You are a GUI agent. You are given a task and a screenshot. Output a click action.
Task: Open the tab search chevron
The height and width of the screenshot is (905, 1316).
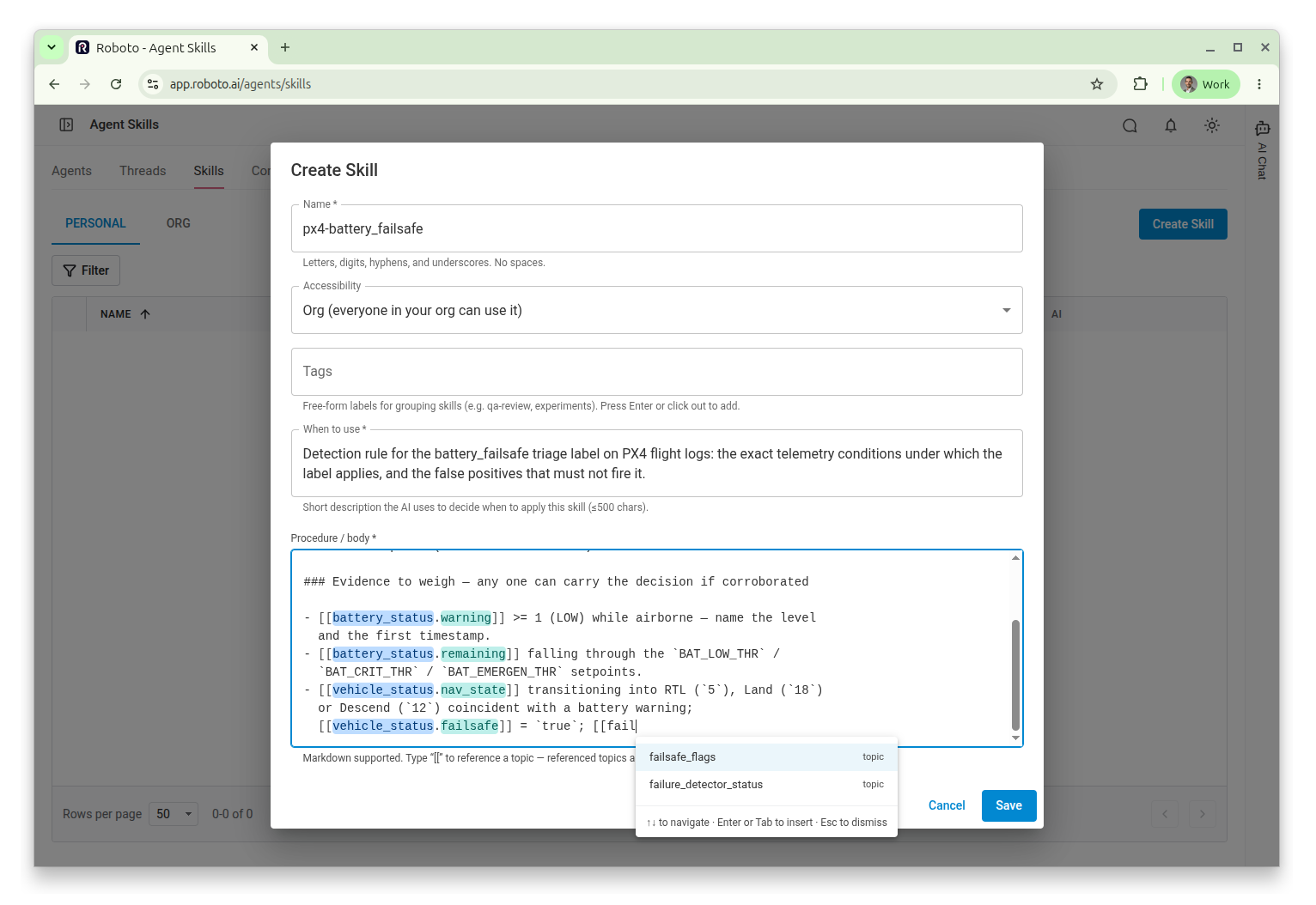52,48
